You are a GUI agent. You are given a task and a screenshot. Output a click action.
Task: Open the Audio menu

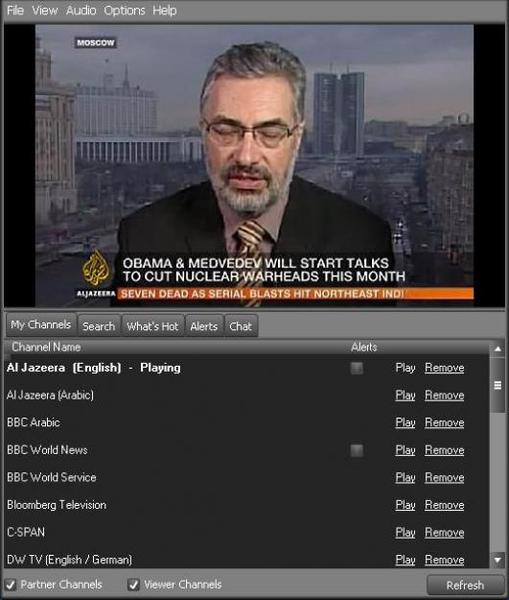click(81, 10)
